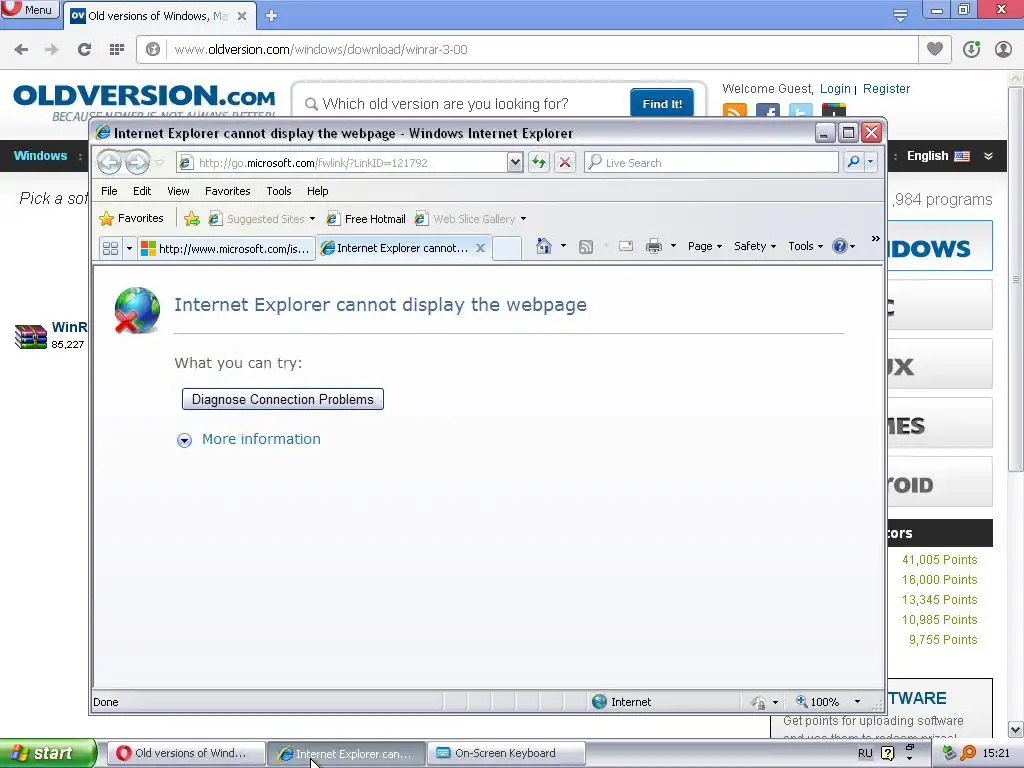Click the IE Live Search box

tap(712, 162)
